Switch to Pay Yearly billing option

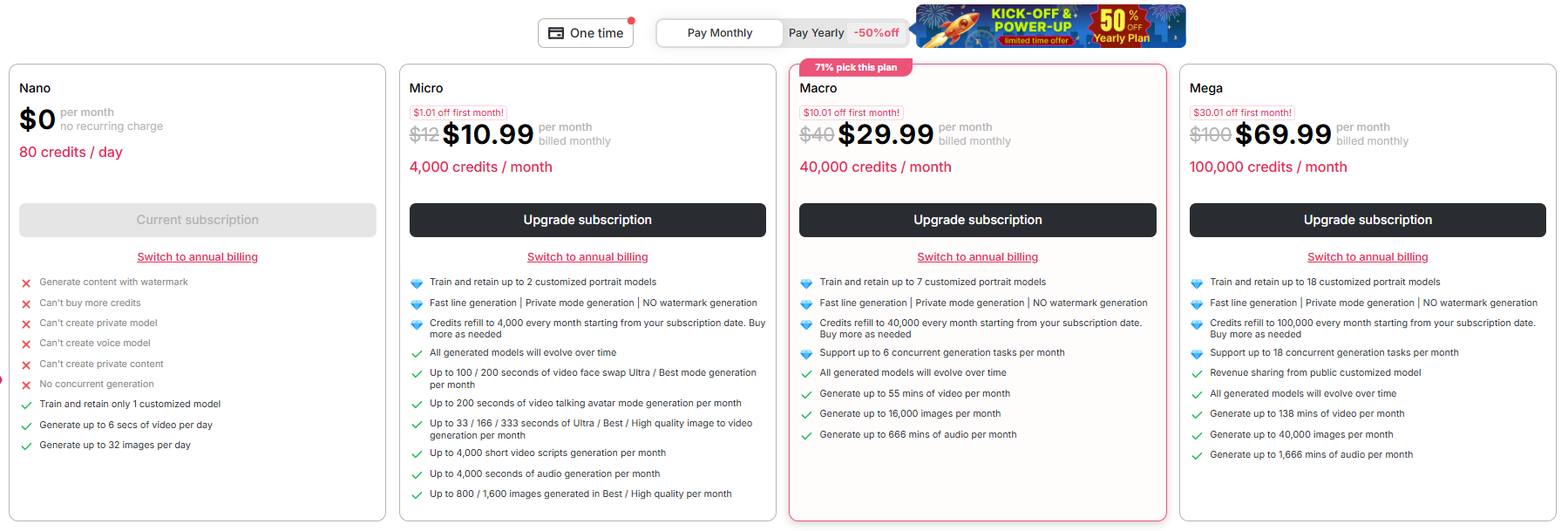(x=816, y=33)
